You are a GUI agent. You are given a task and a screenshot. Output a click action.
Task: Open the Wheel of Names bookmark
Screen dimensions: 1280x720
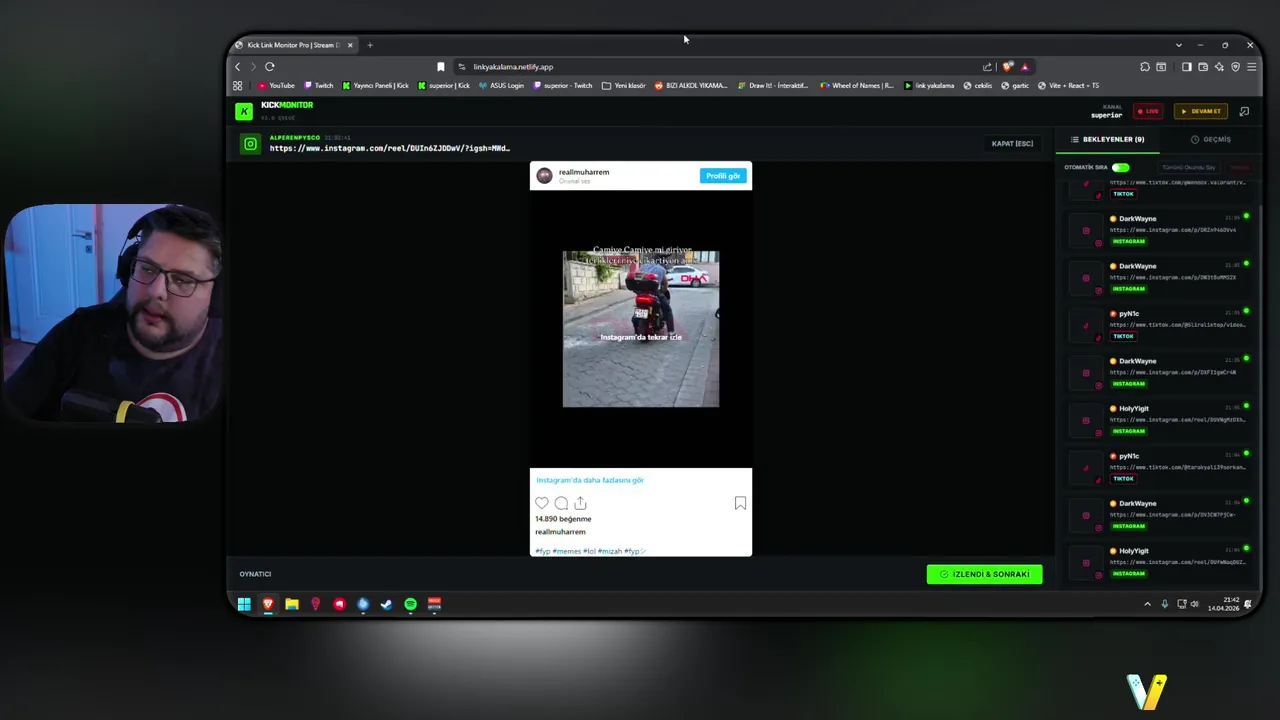pyautogui.click(x=857, y=86)
